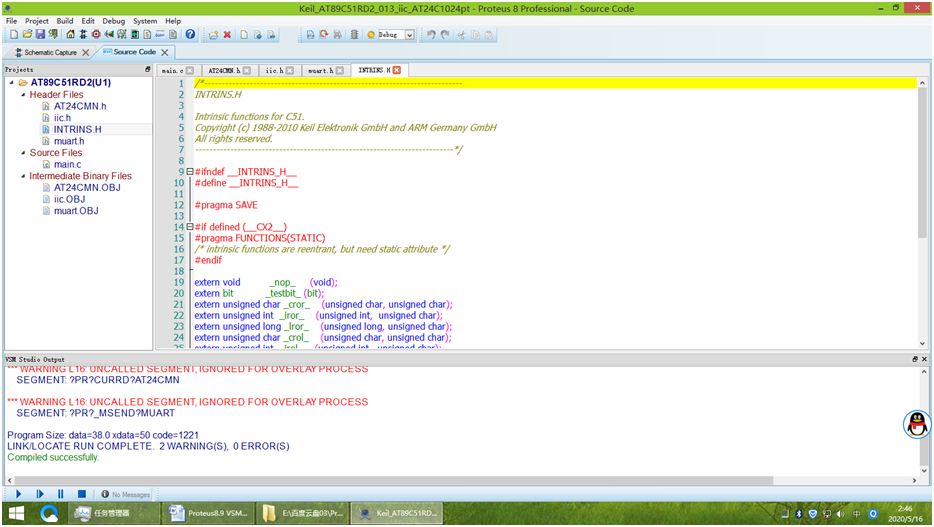Select main.c under Source Files
Image resolution: width=934 pixels, height=527 pixels.
(x=67, y=164)
